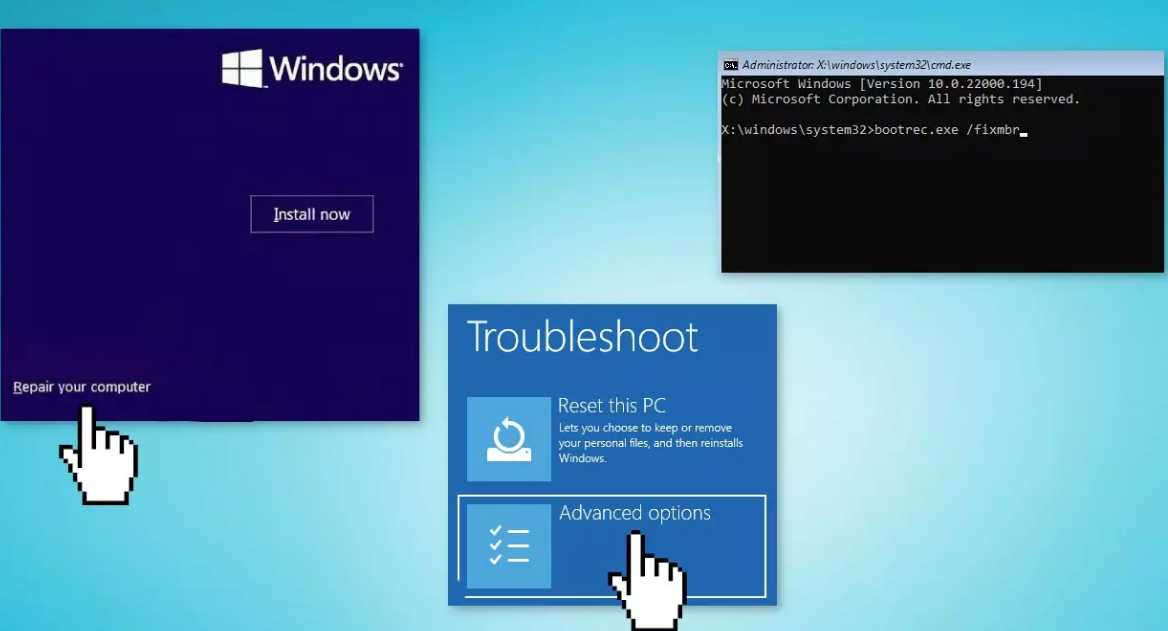This screenshot has width=1168, height=631.
Task: Click the Microsoft Windows version line
Action: (x=881, y=84)
